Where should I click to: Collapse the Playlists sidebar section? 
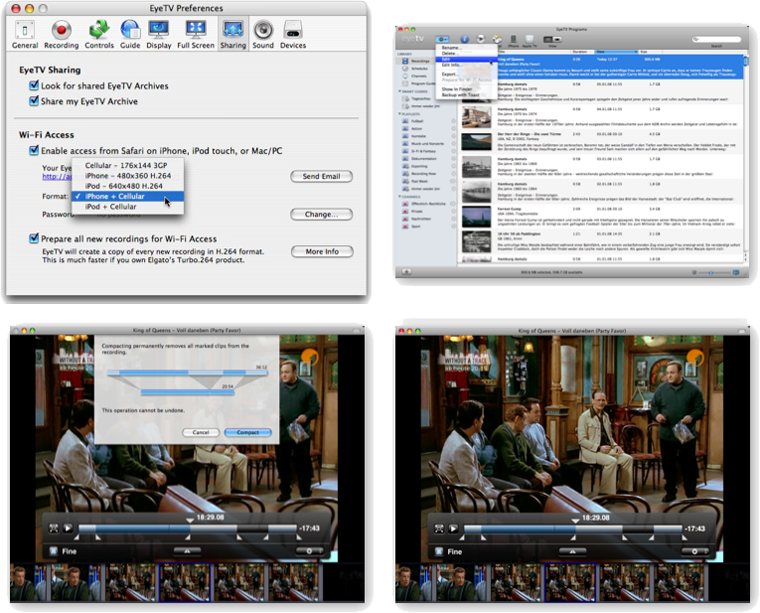coord(399,114)
